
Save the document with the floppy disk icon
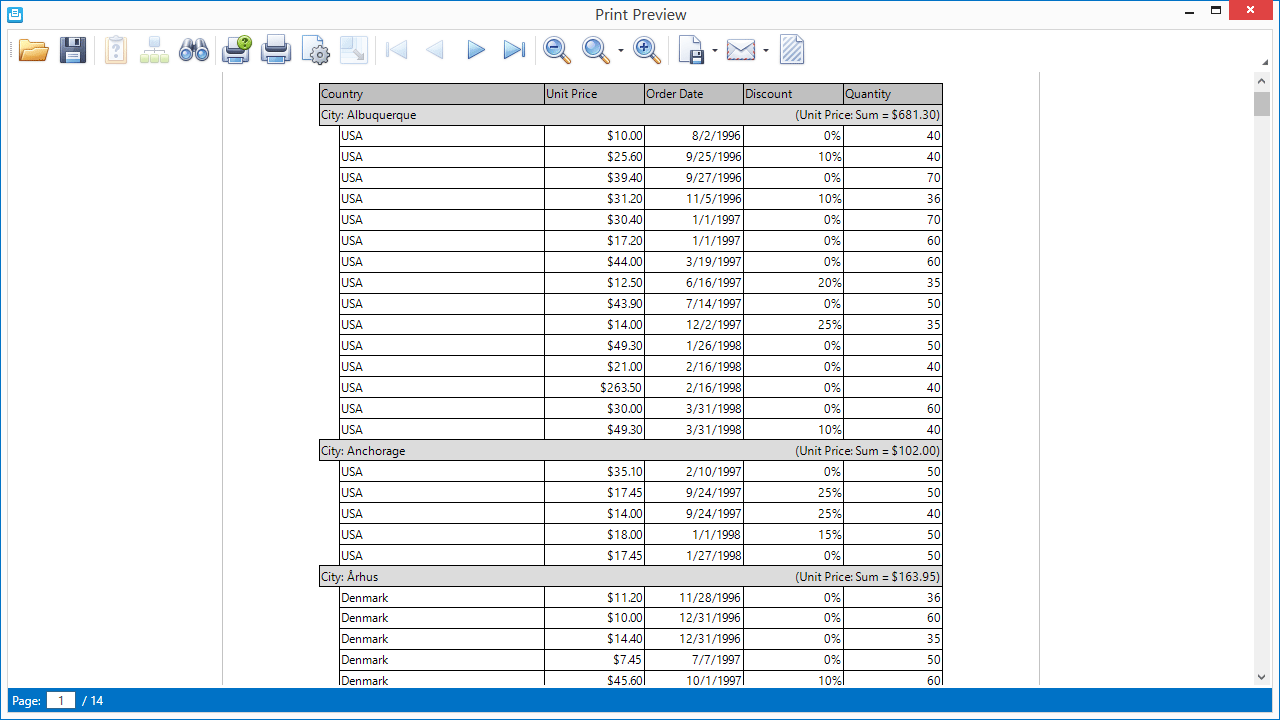point(73,50)
